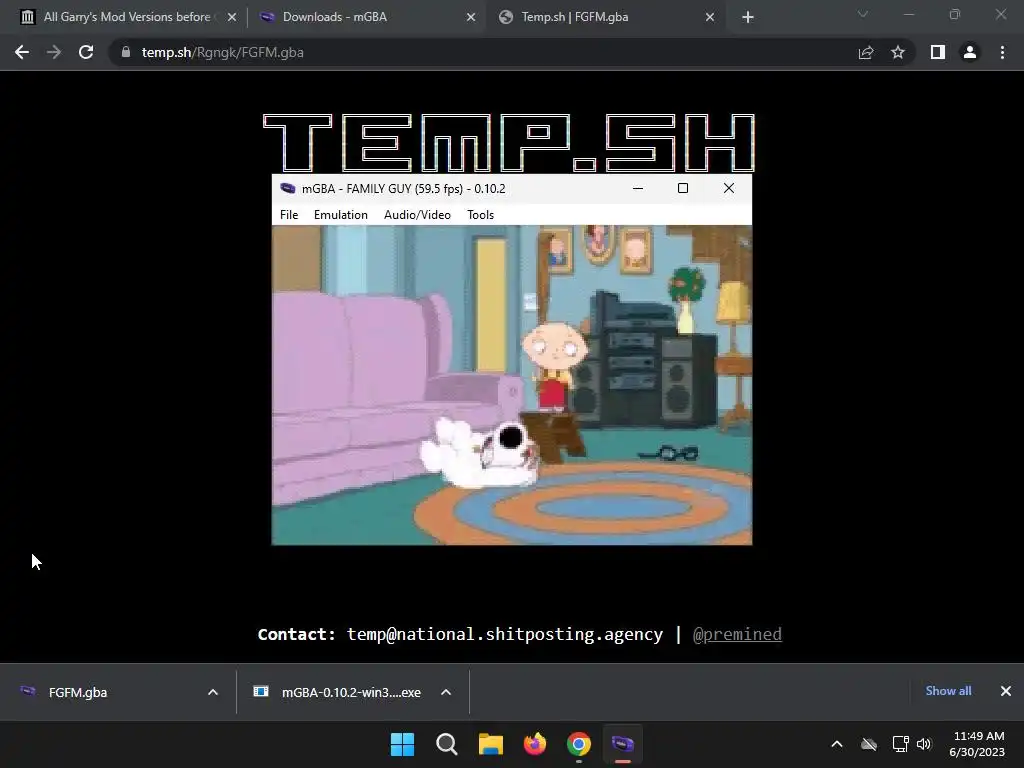The image size is (1024, 768).
Task: Switch to mGBA in the taskbar
Action: [622, 744]
